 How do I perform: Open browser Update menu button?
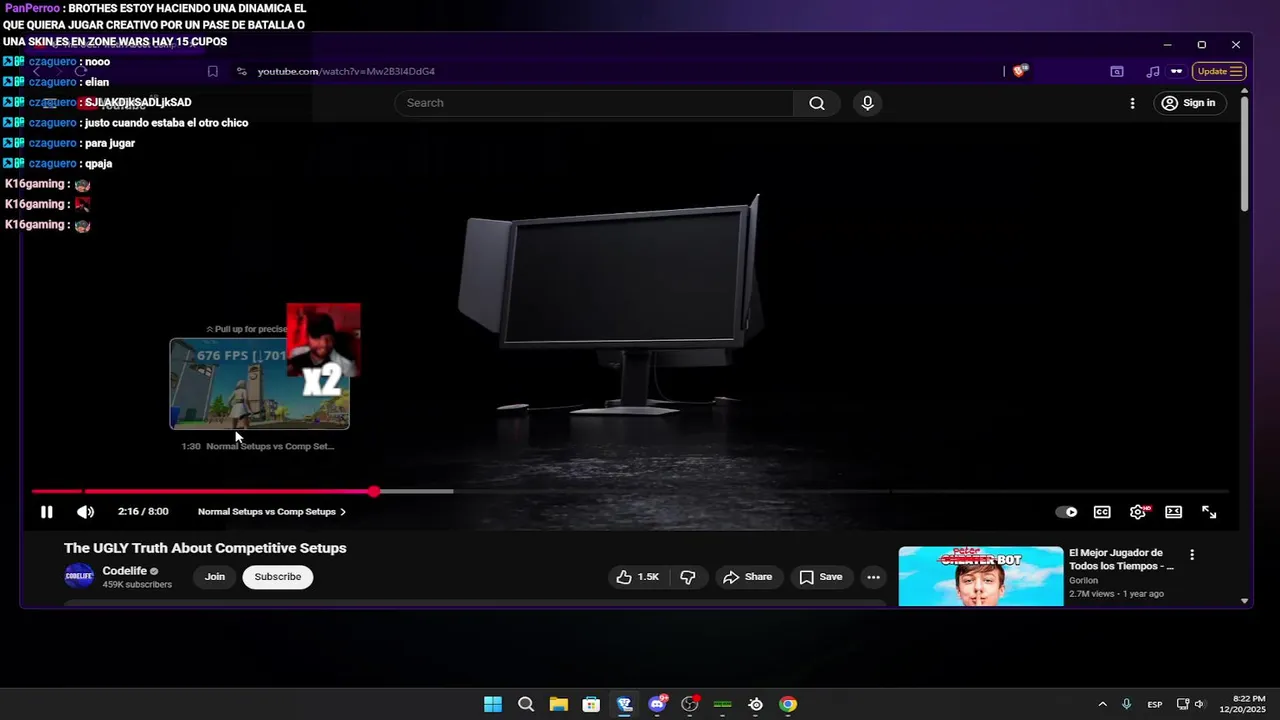click(x=1219, y=71)
